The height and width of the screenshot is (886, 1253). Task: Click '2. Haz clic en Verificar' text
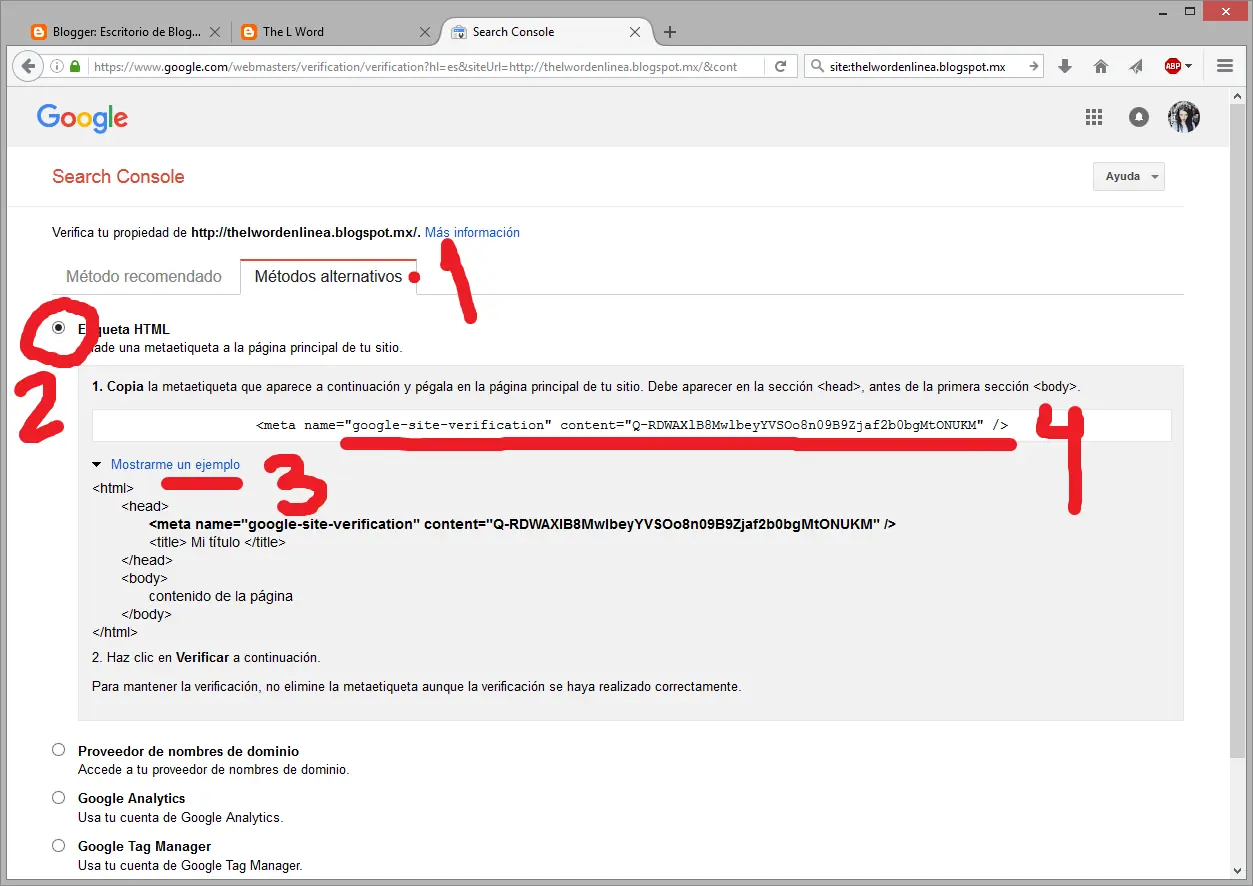pos(206,658)
